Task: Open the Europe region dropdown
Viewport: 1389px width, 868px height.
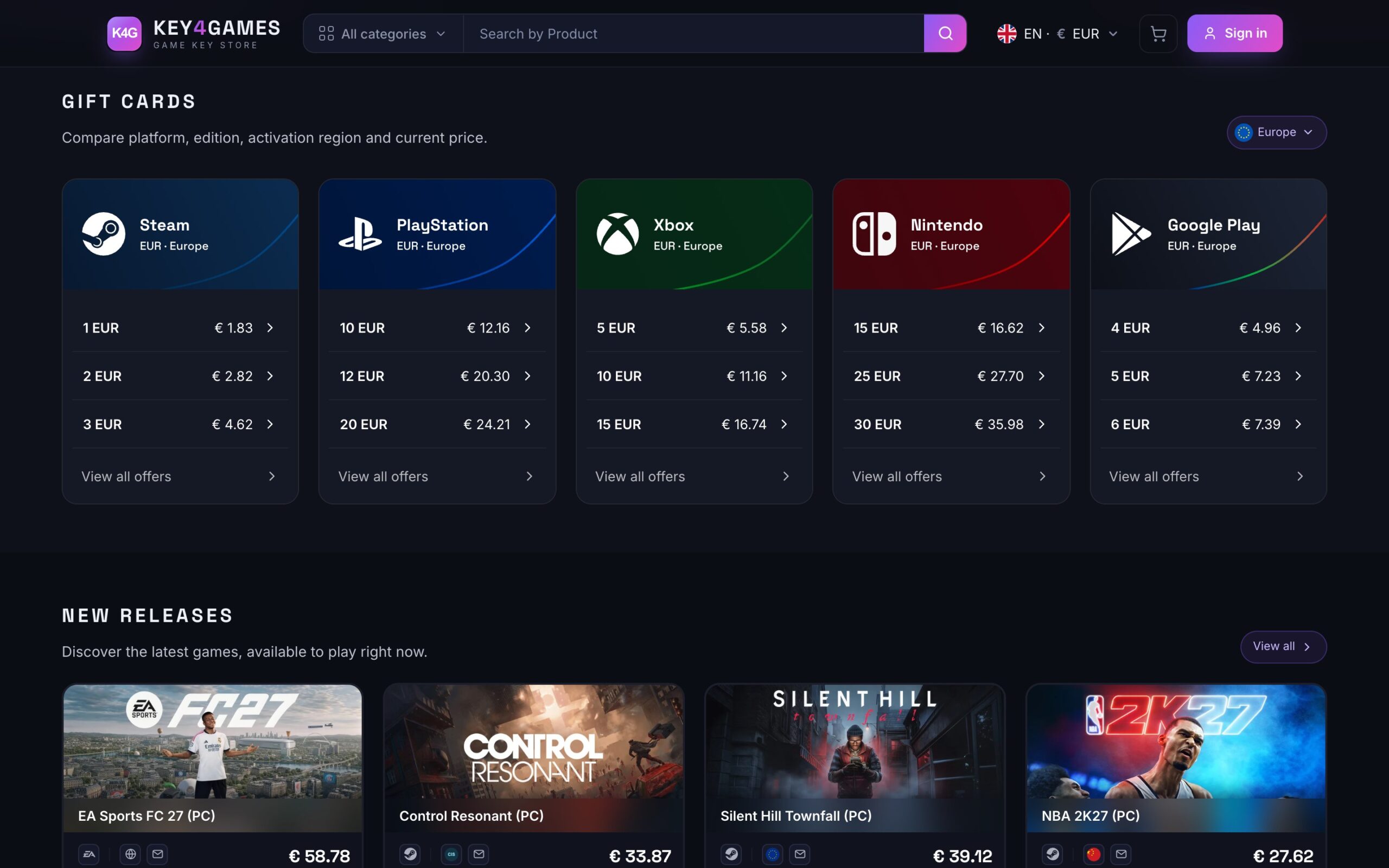Action: click(1277, 132)
